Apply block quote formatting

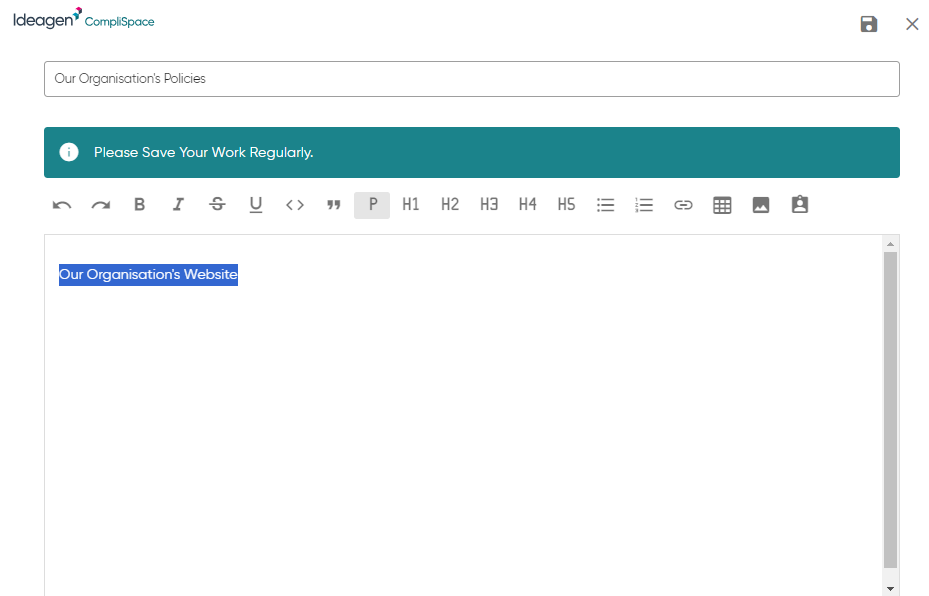334,205
